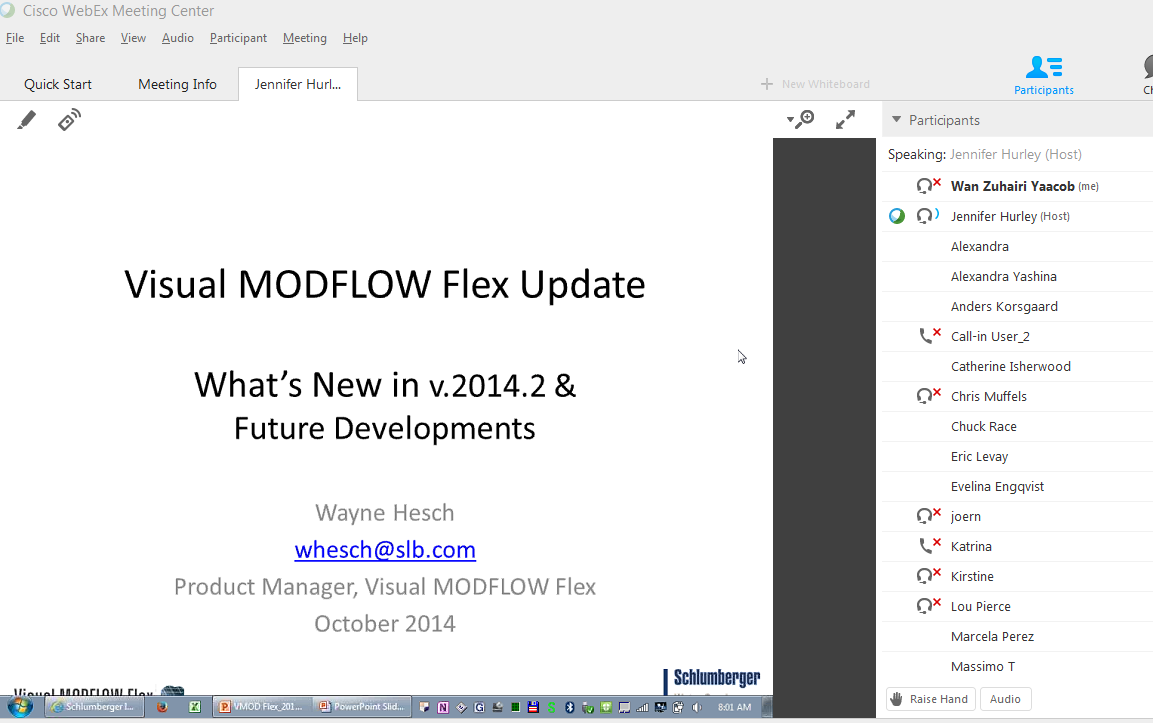Open the Participants panel icon
This screenshot has height=723, width=1153.
click(1043, 75)
